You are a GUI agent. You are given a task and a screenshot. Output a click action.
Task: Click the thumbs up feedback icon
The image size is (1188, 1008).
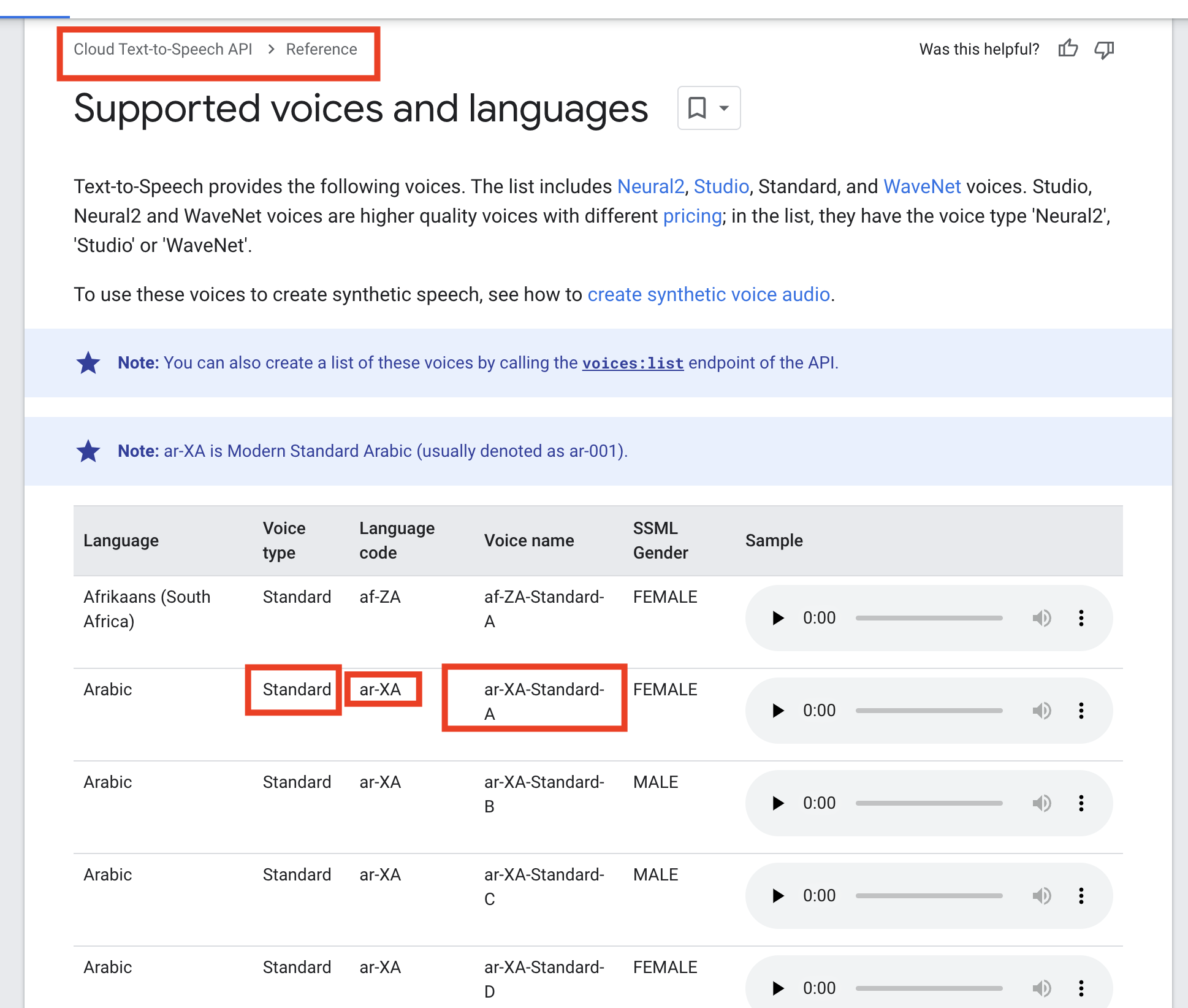1068,49
